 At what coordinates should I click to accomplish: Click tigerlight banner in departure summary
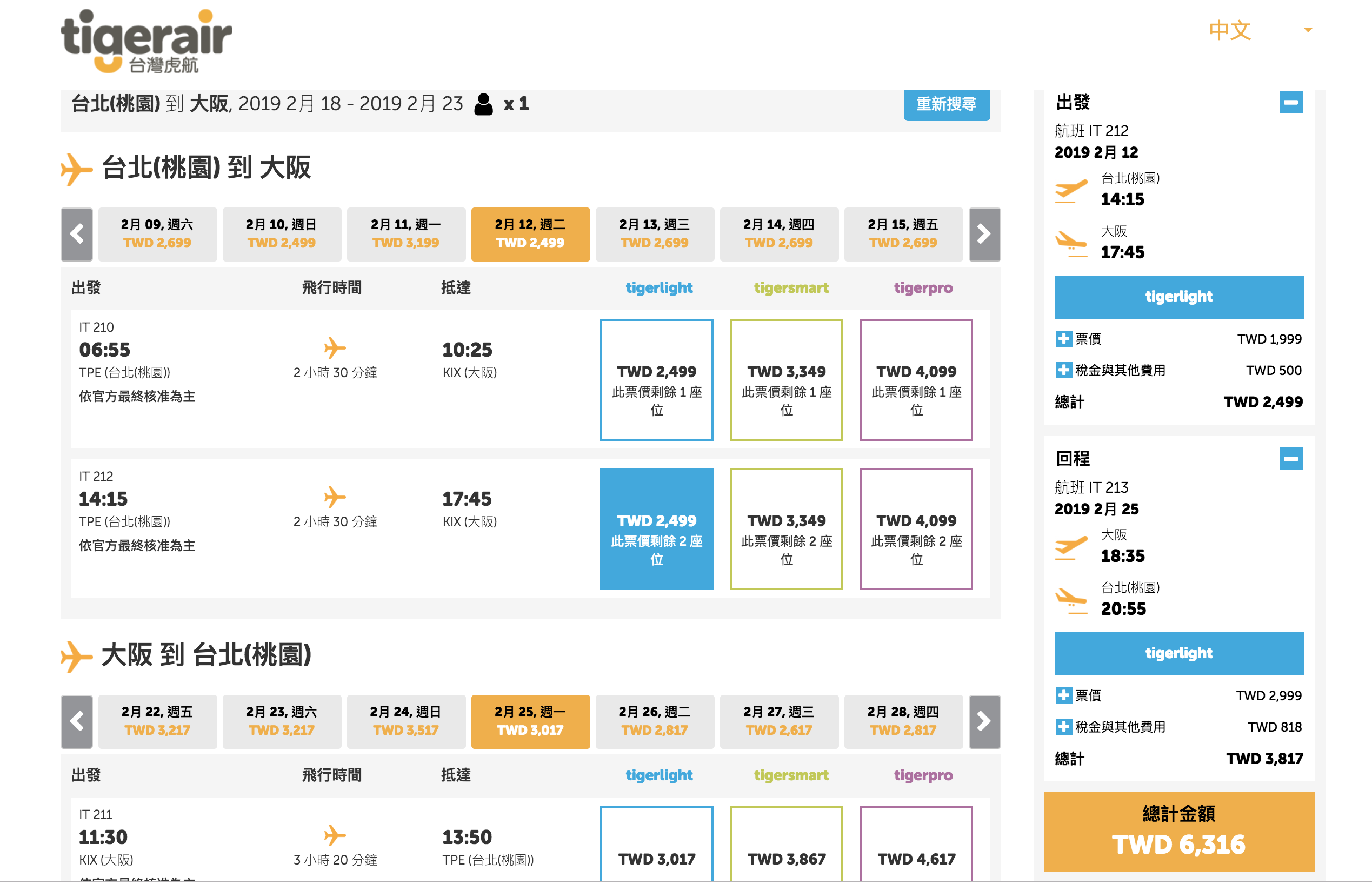1179,297
